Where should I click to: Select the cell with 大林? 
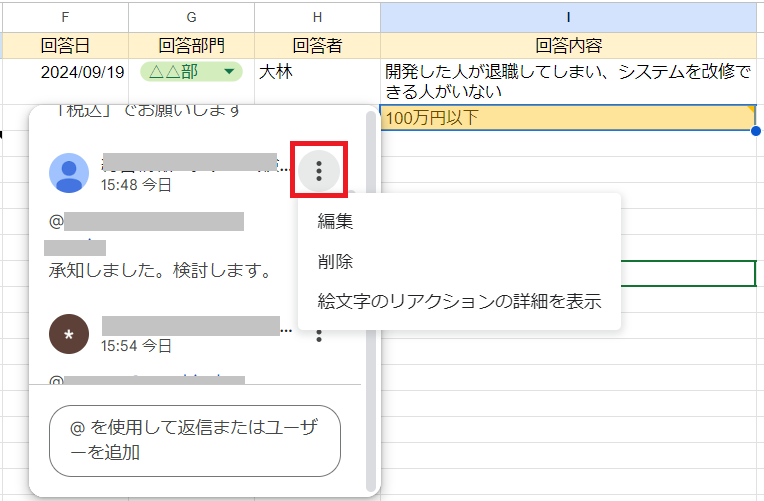317,72
